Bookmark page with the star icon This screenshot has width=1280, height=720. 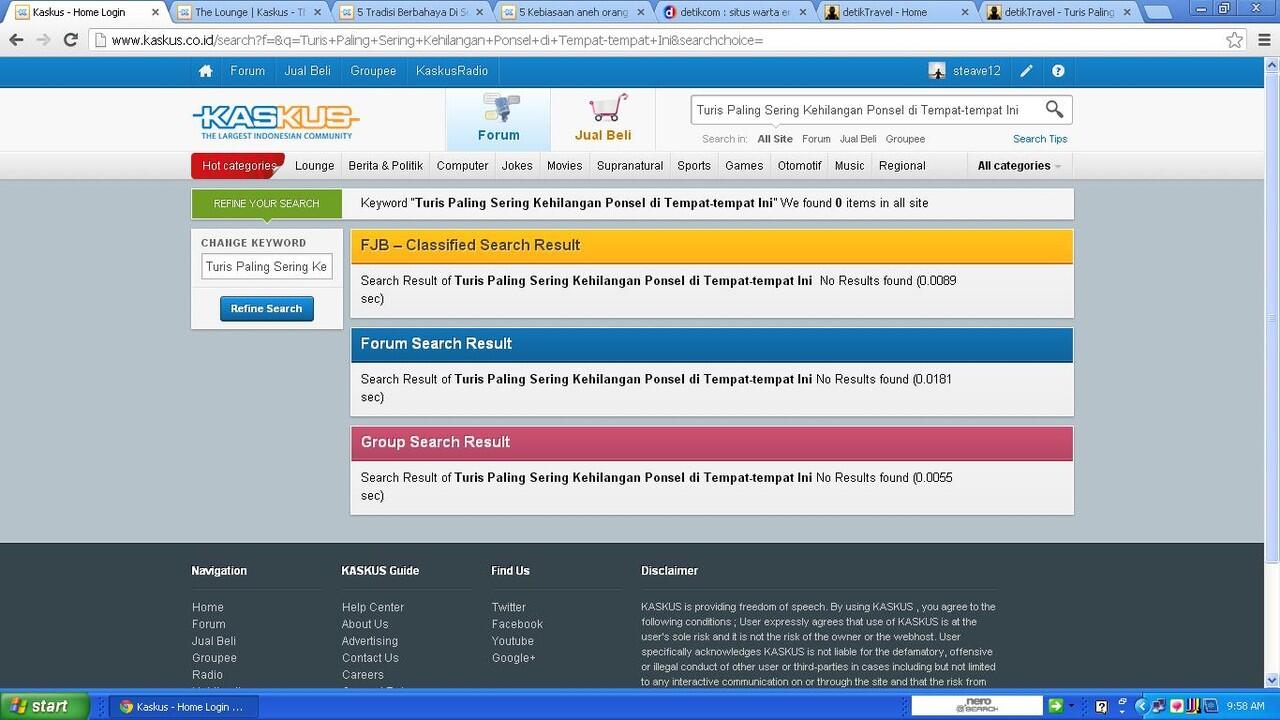(1235, 40)
